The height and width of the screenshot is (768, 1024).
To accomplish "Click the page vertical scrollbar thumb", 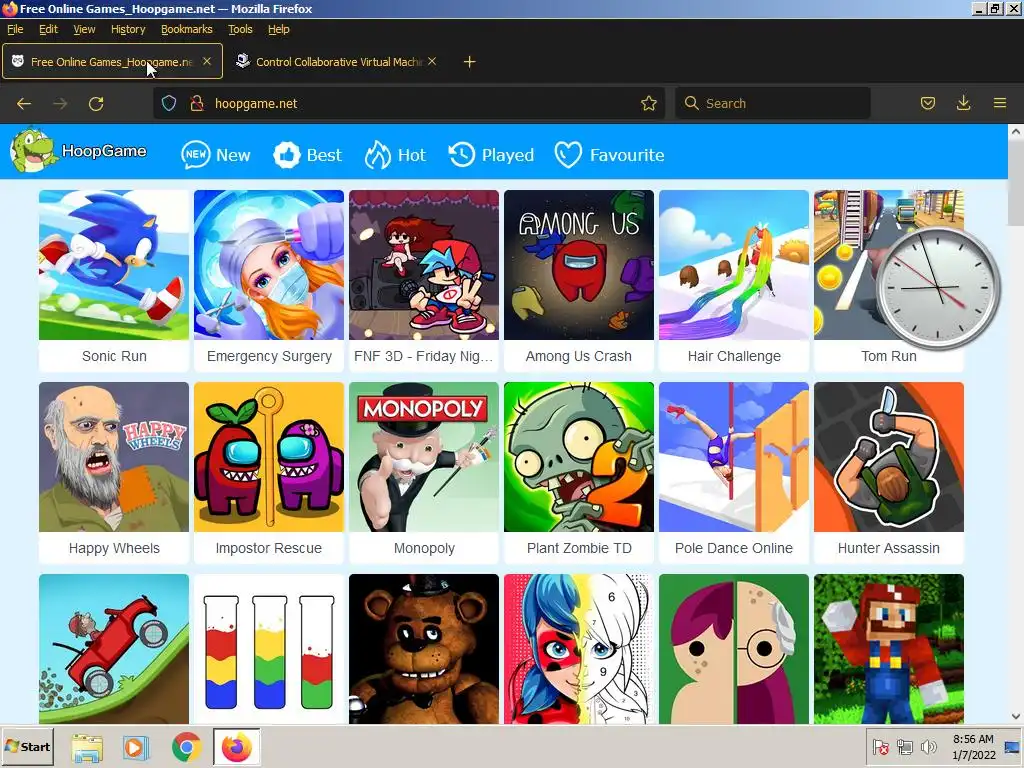I will [x=1016, y=183].
